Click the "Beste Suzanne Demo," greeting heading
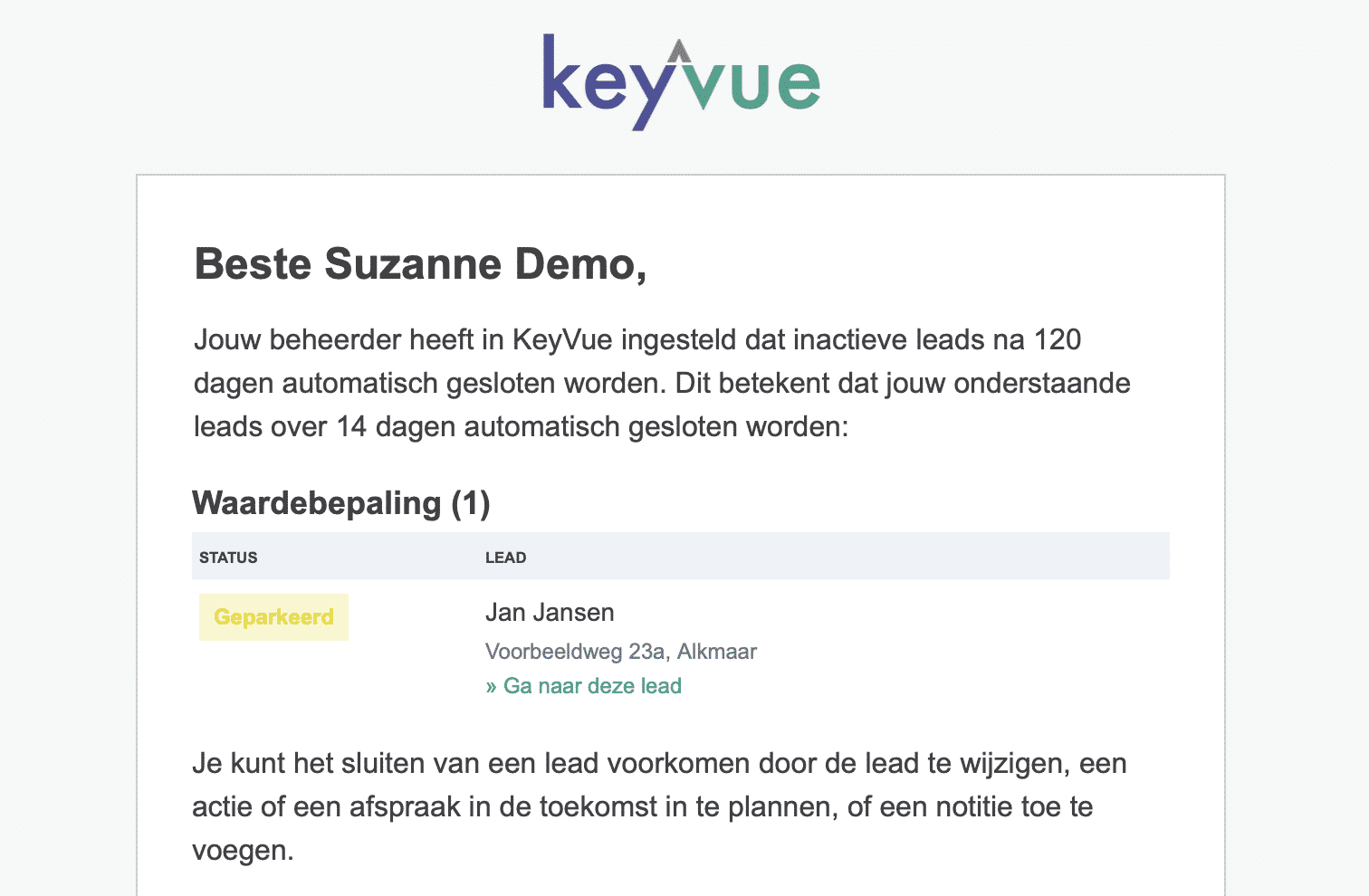The height and width of the screenshot is (896, 1369). tap(421, 264)
